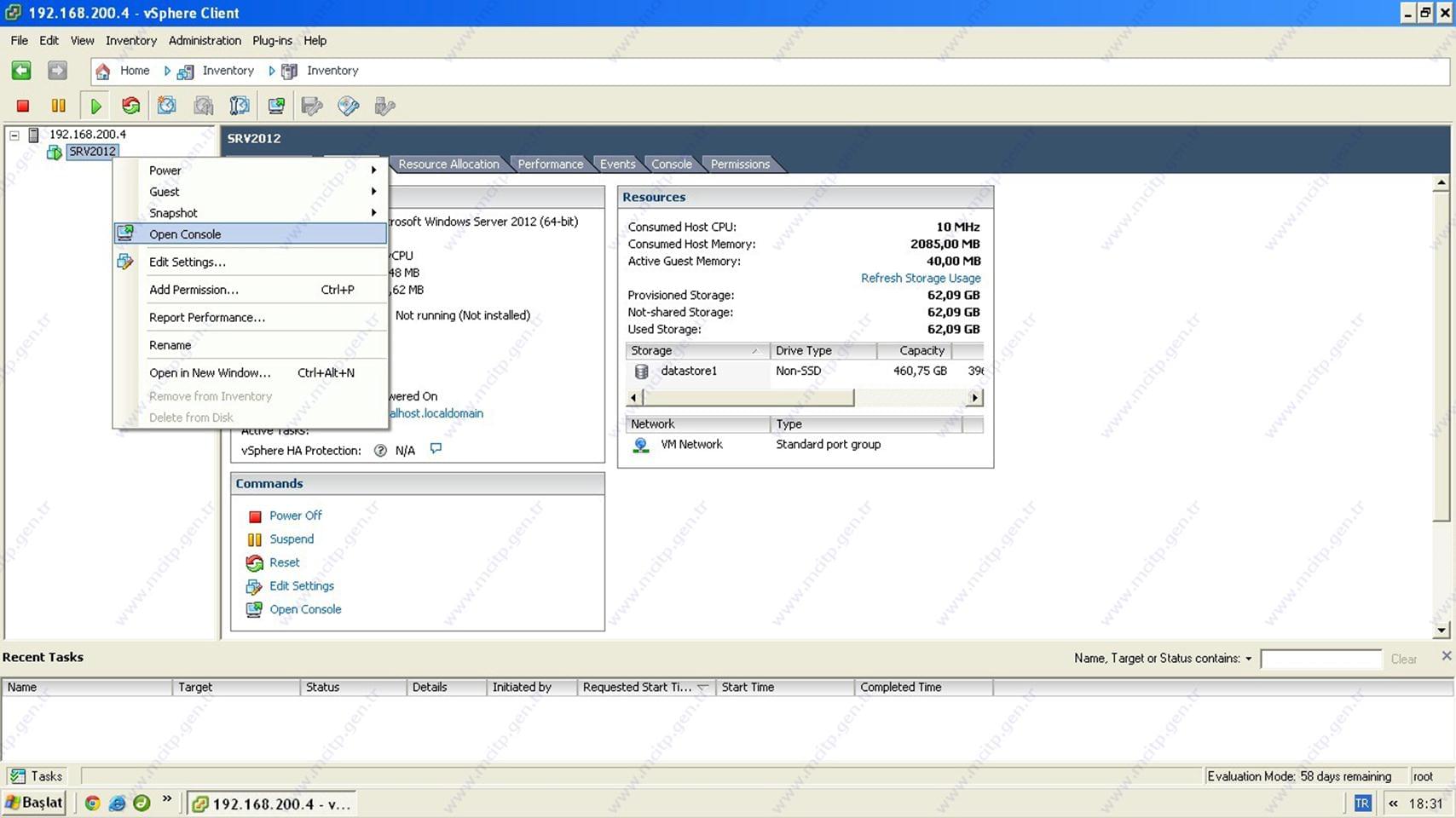Click the host server icon for 192.168.200.4

[x=34, y=135]
